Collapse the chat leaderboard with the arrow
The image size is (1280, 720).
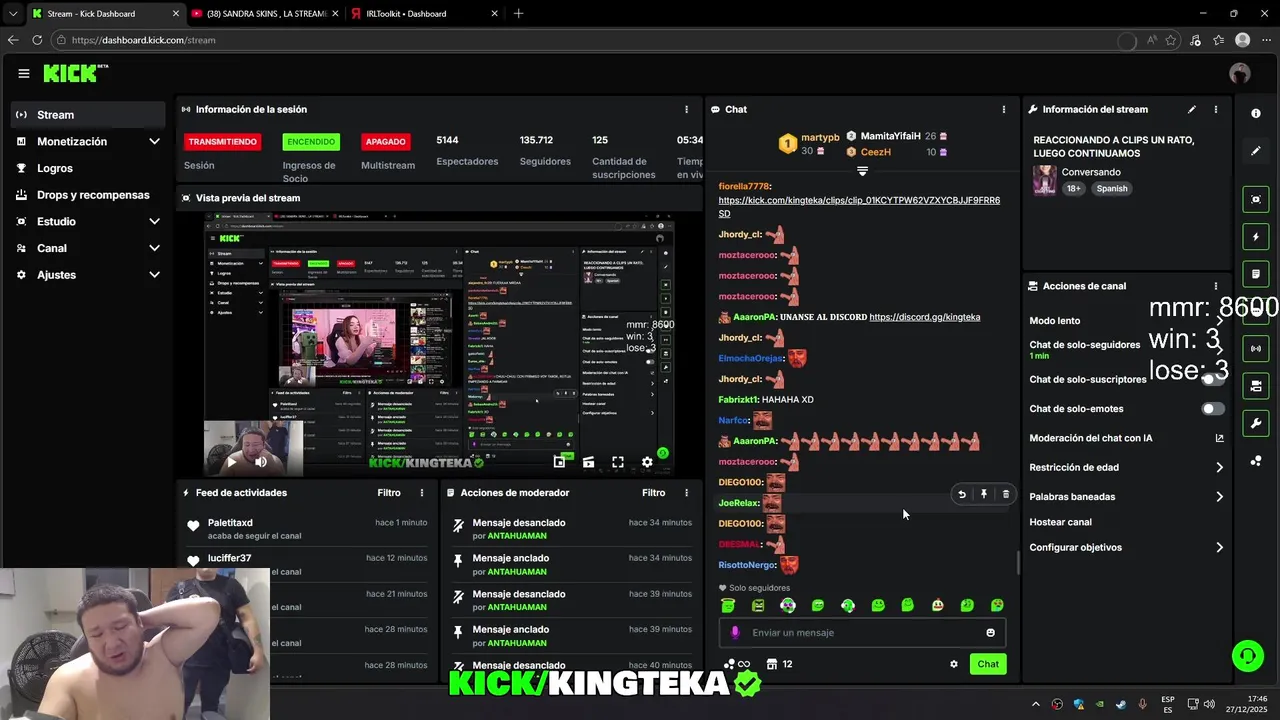(862, 171)
